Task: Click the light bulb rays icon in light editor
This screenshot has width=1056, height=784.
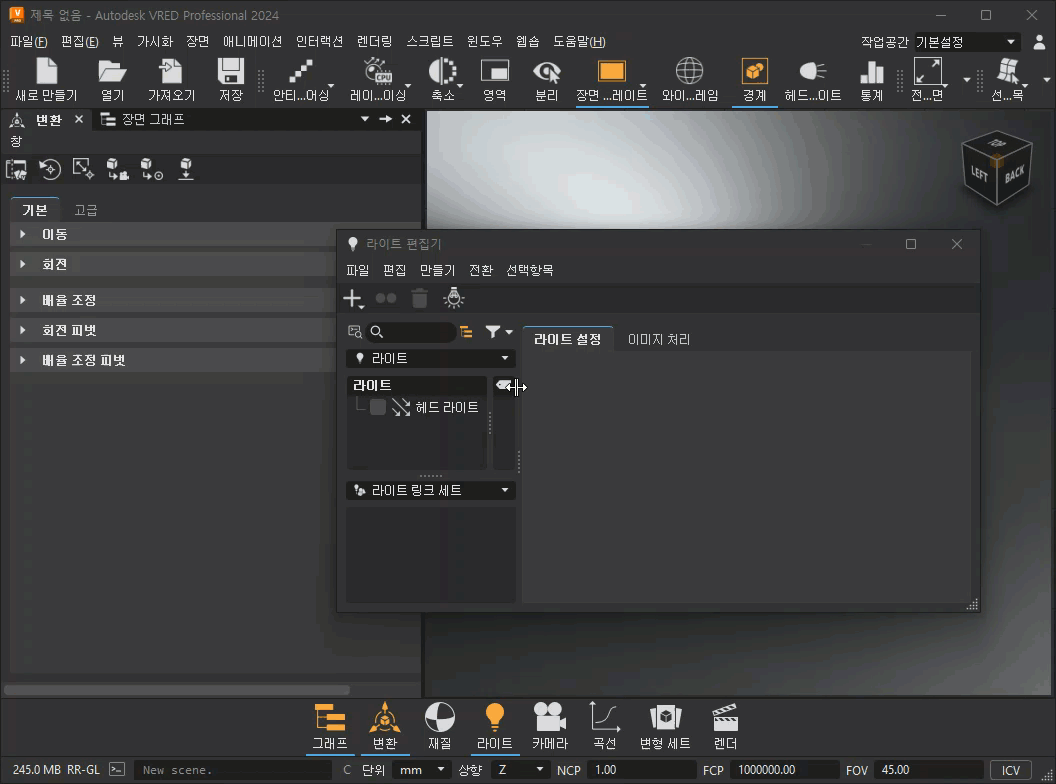Action: (454, 298)
